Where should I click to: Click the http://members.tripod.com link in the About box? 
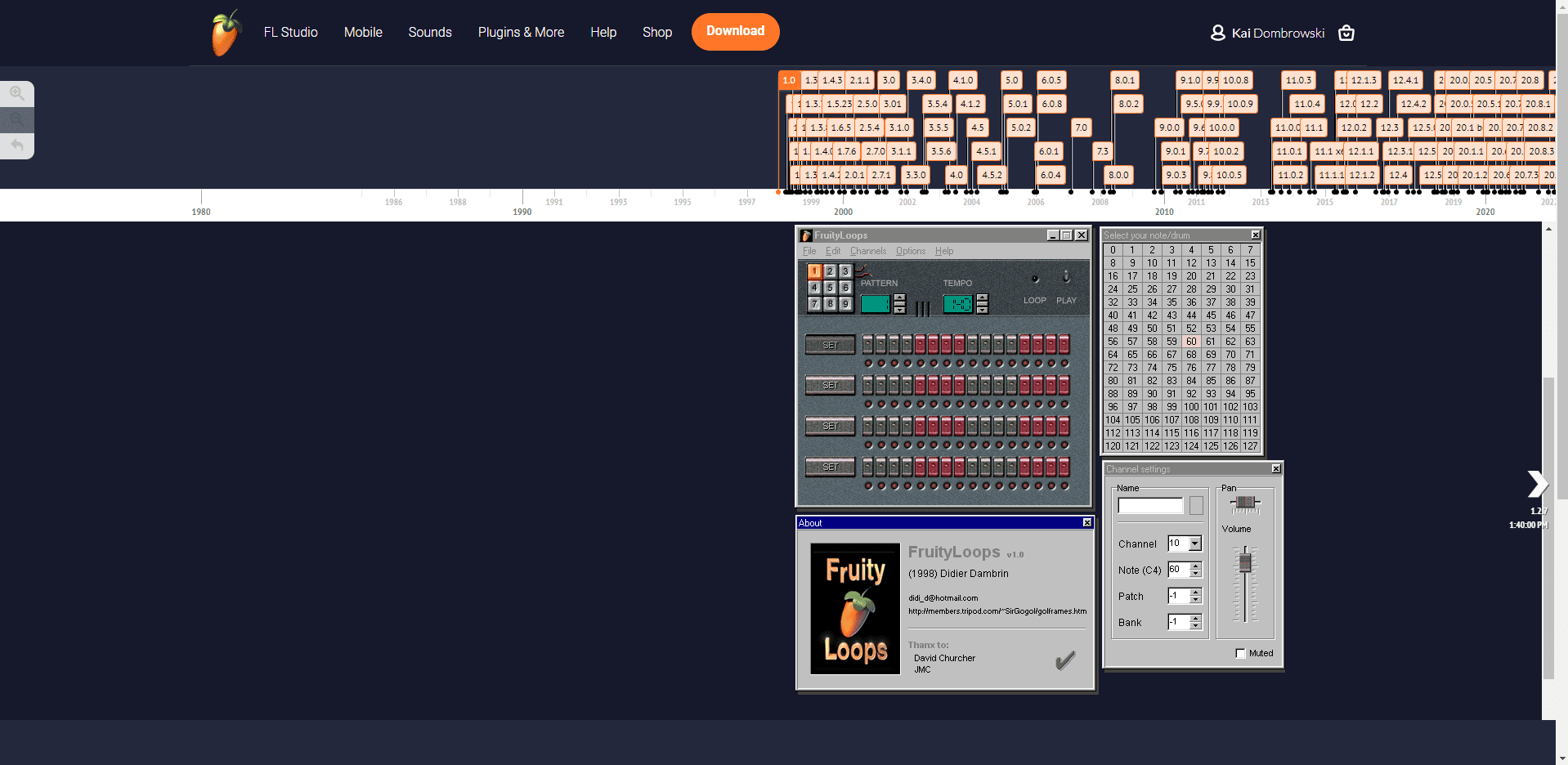pos(996,611)
